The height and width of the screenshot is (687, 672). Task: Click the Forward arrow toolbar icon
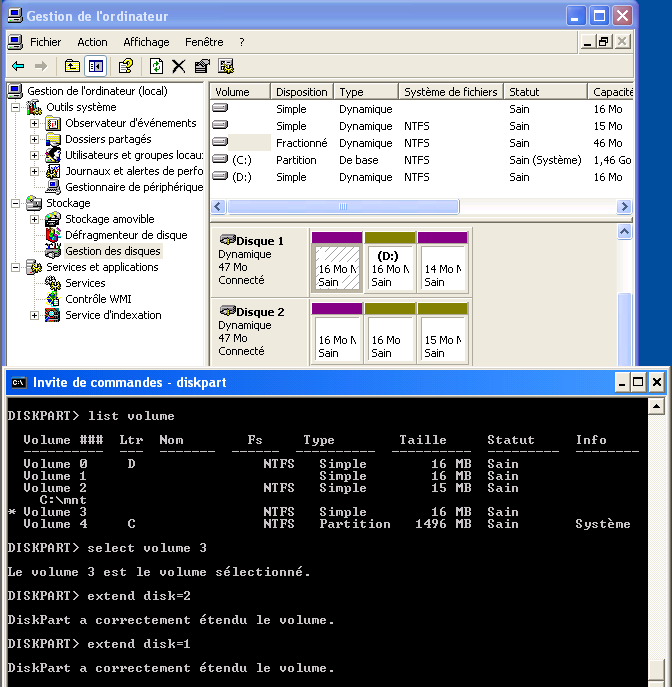click(41, 67)
